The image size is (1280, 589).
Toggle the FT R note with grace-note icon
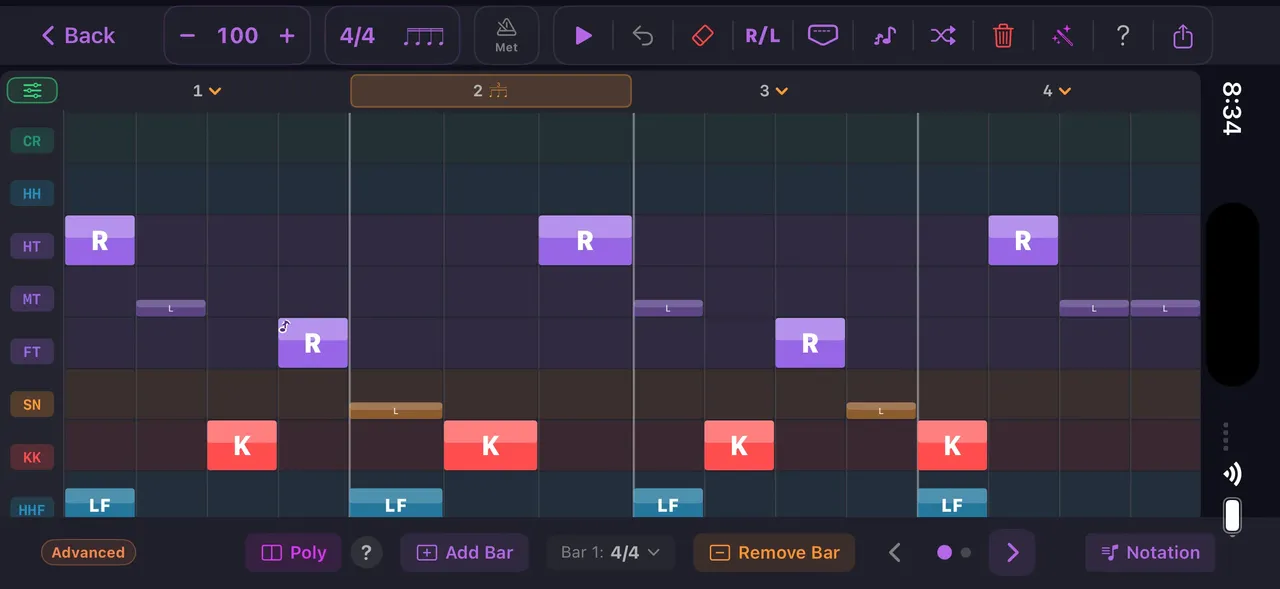pyautogui.click(x=313, y=343)
